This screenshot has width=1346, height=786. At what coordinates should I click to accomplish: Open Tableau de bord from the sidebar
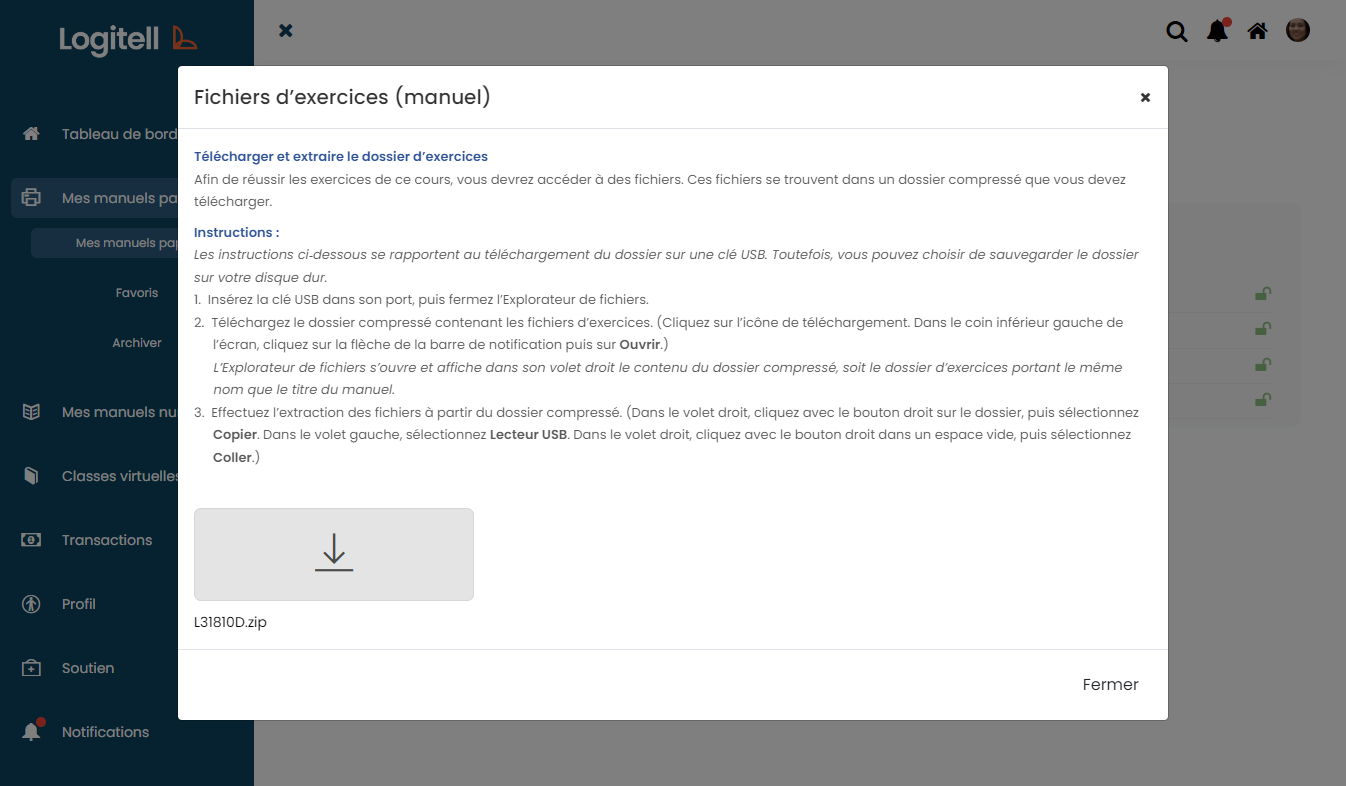click(x=31, y=133)
